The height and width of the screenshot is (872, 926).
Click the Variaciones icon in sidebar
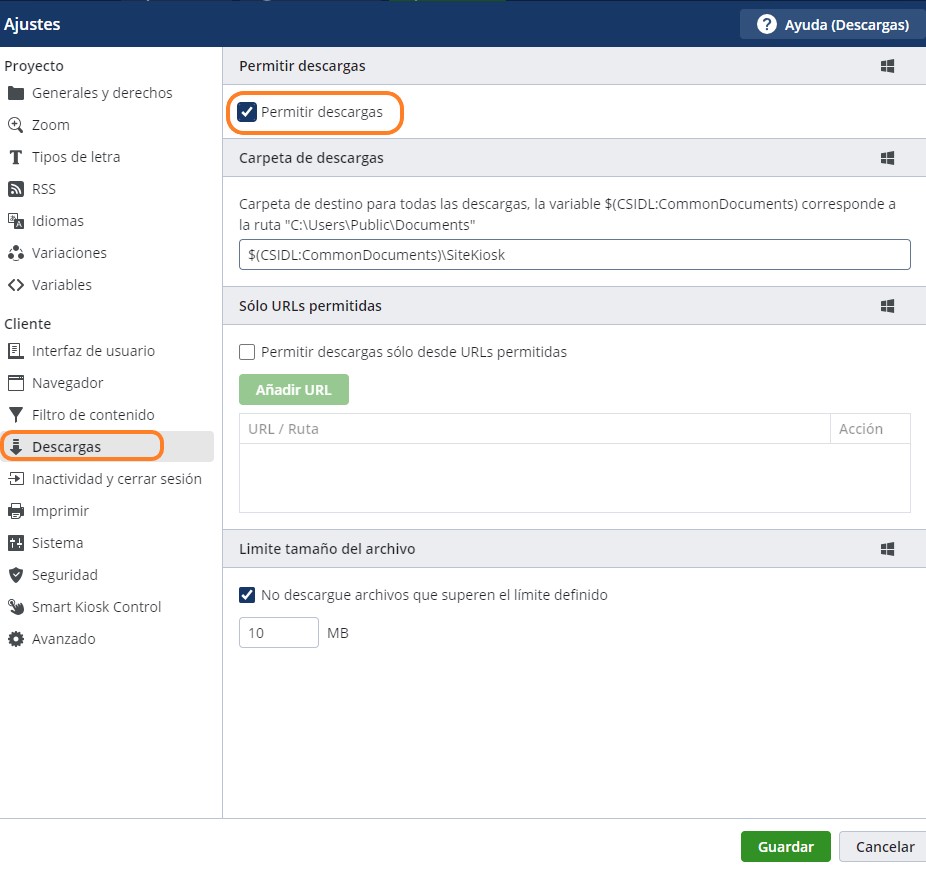click(x=15, y=253)
